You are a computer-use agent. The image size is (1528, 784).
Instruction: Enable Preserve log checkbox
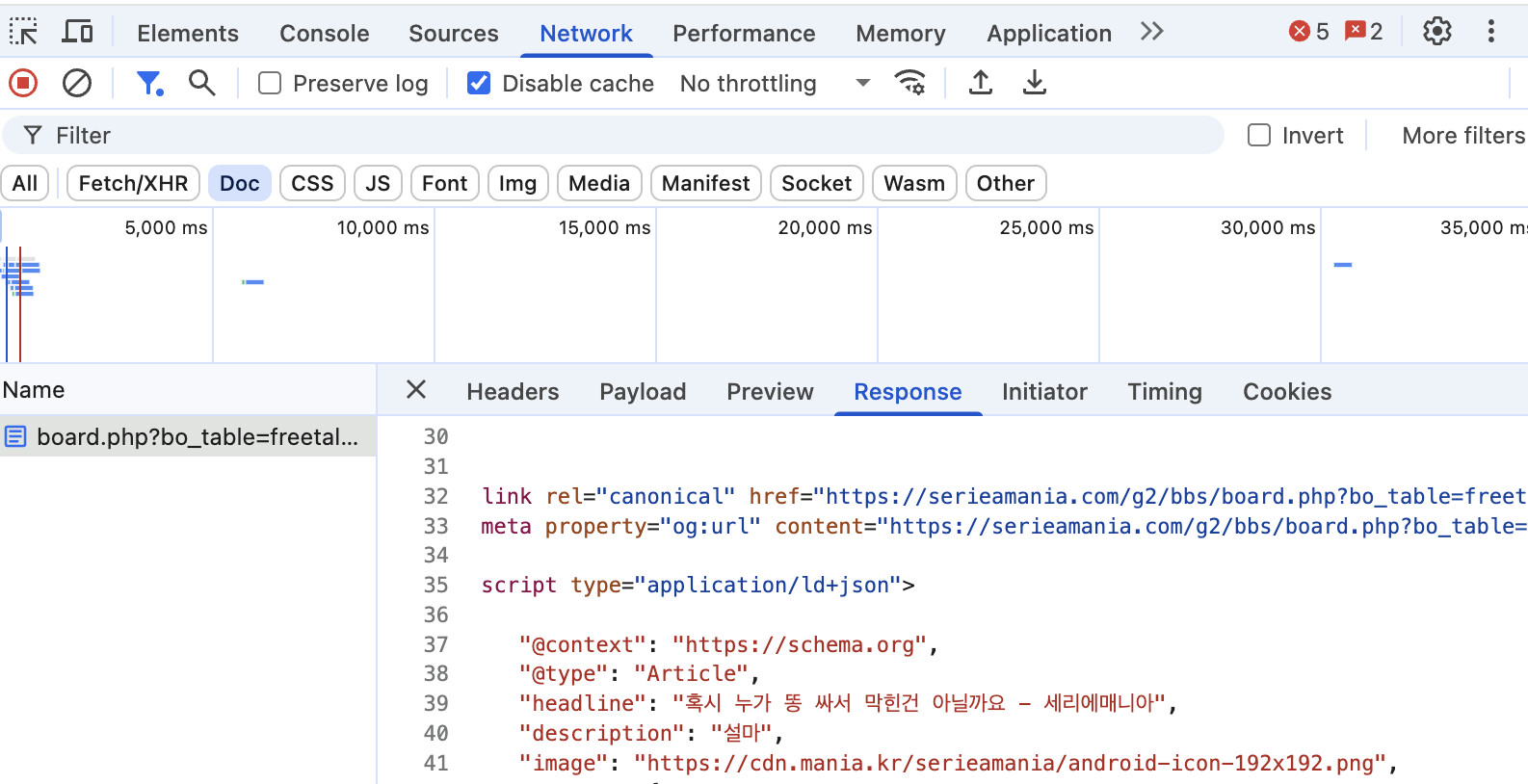coord(270,84)
